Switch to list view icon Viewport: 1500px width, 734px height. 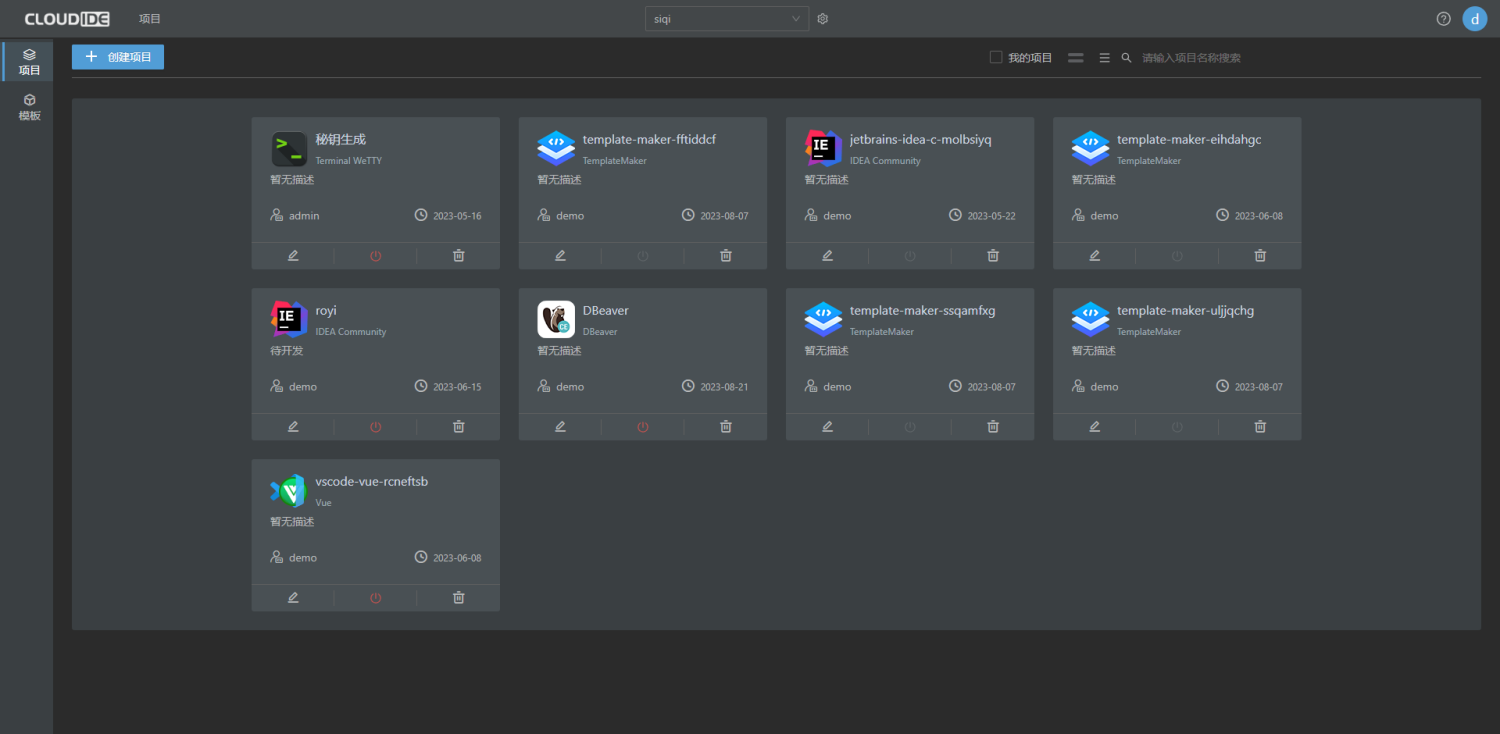[x=1104, y=58]
